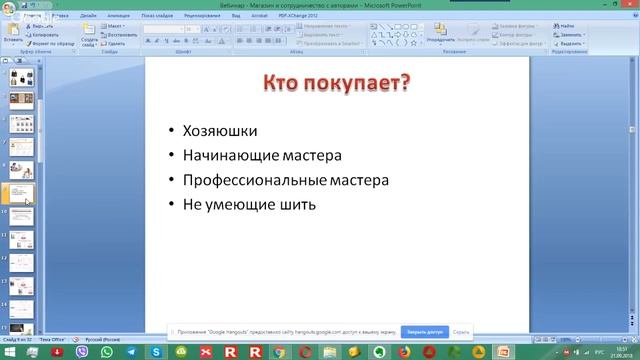Clear formatting eraser icon
The image size is (640, 360).
point(226,29)
